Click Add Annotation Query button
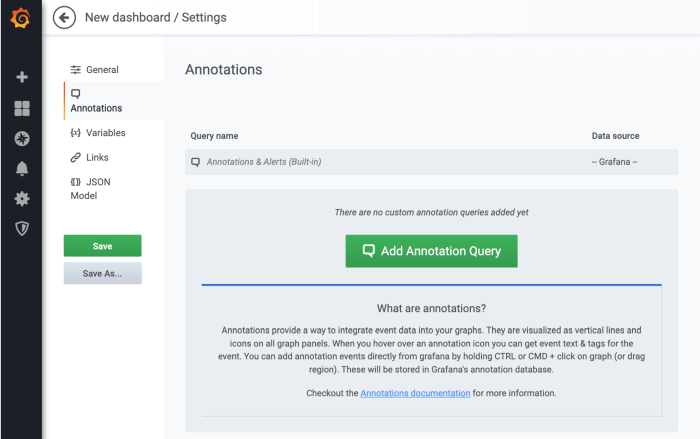Screen dimensions: 700x439 [431, 251]
